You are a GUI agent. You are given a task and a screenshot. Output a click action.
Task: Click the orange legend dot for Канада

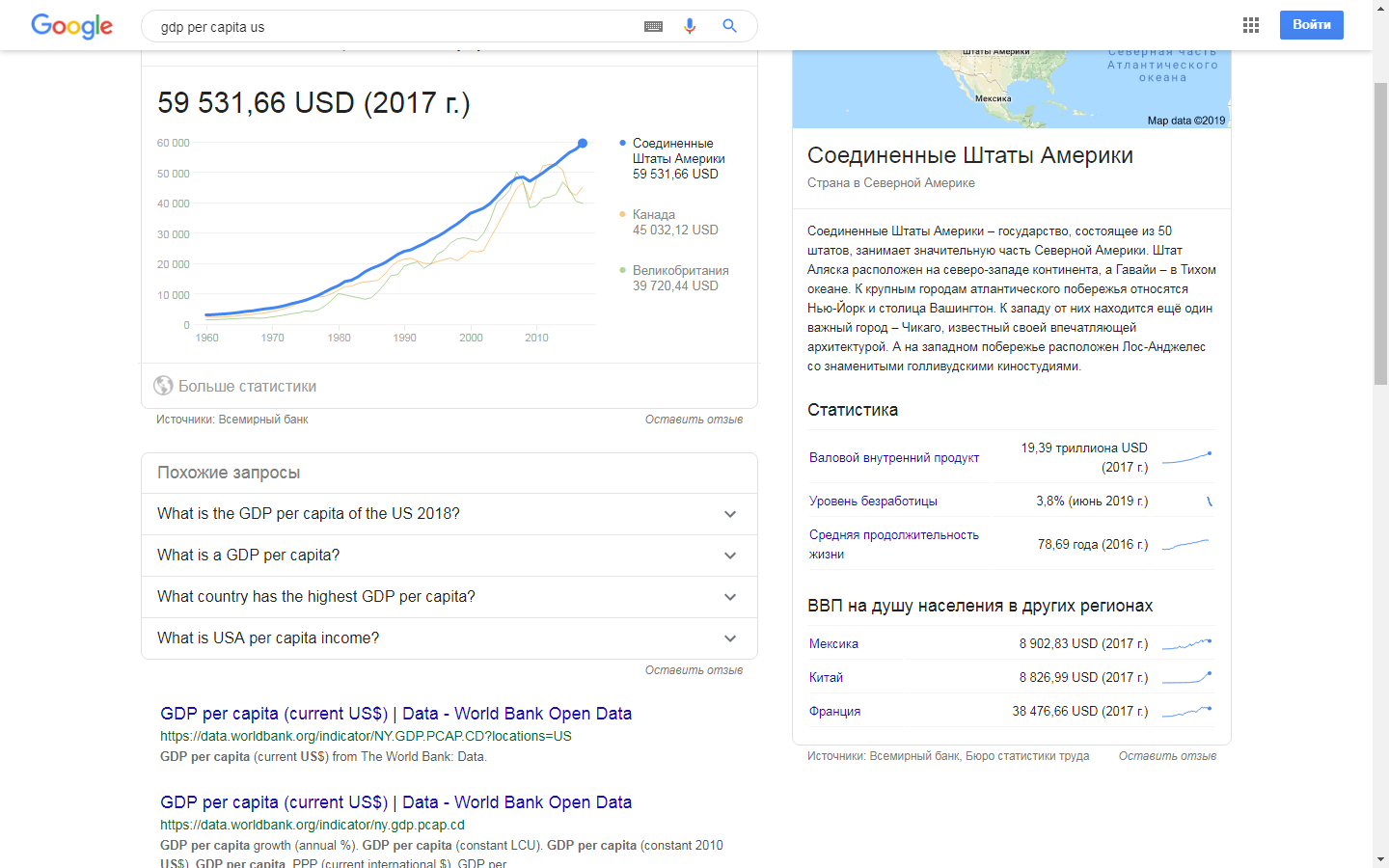pos(622,214)
